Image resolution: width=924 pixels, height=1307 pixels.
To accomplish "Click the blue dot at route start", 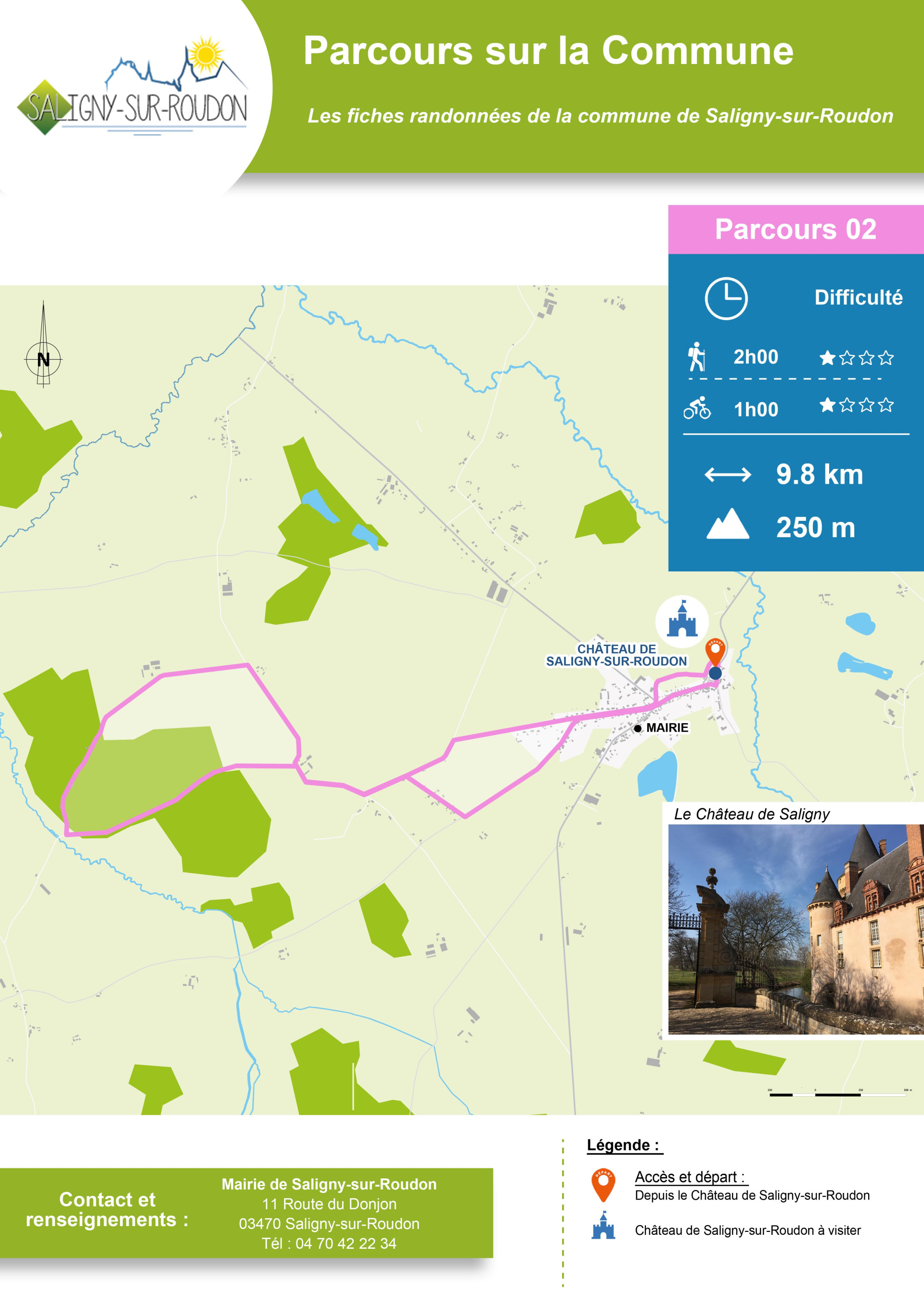I will click(715, 673).
